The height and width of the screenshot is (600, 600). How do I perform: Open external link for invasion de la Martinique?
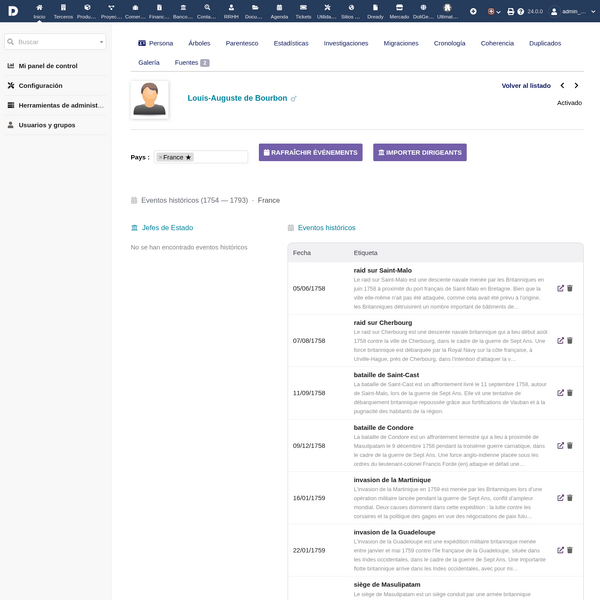560,498
